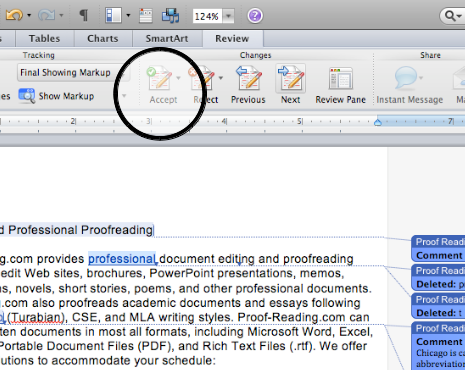Toggle the Review Pane

[340, 85]
